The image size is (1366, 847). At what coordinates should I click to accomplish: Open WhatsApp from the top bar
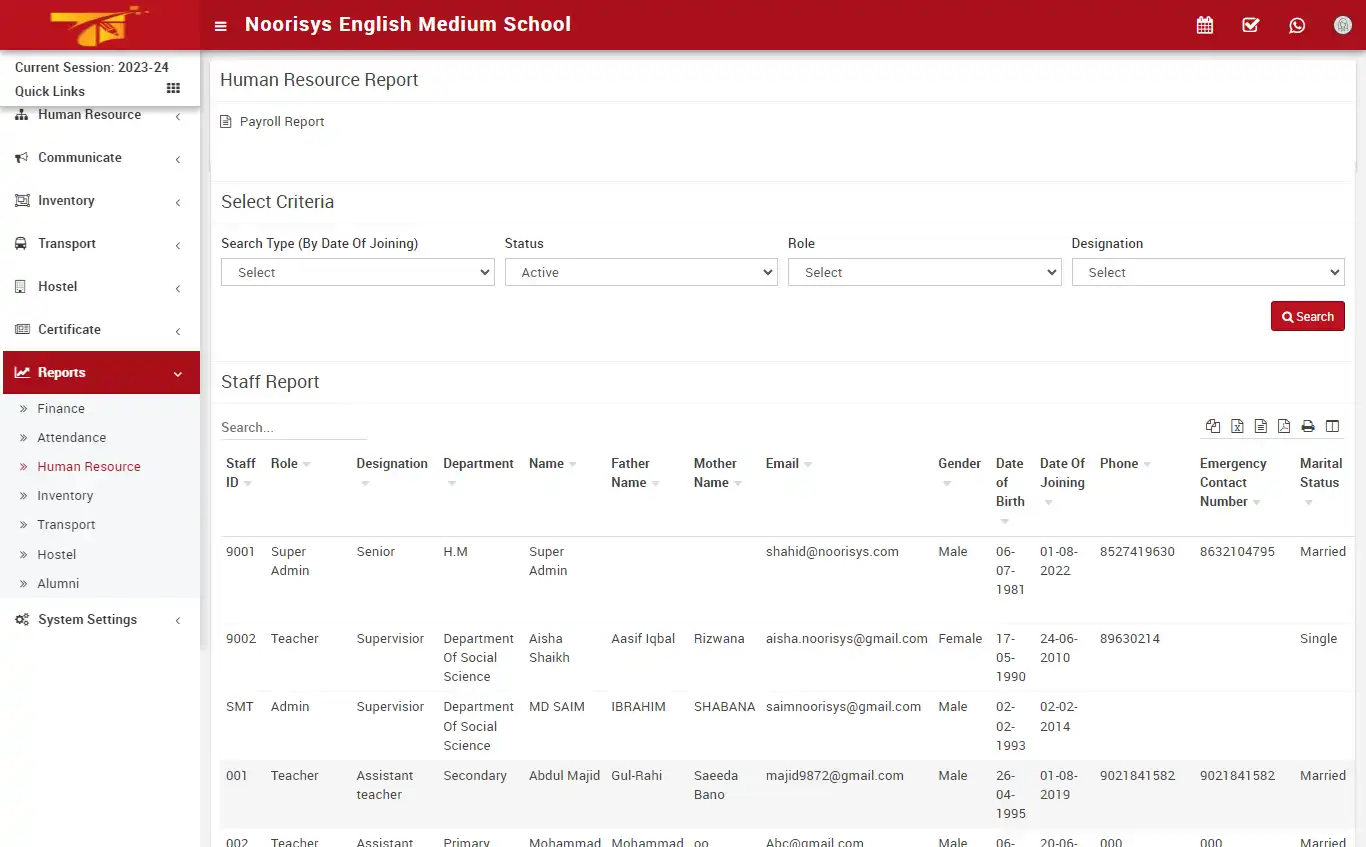1297,24
